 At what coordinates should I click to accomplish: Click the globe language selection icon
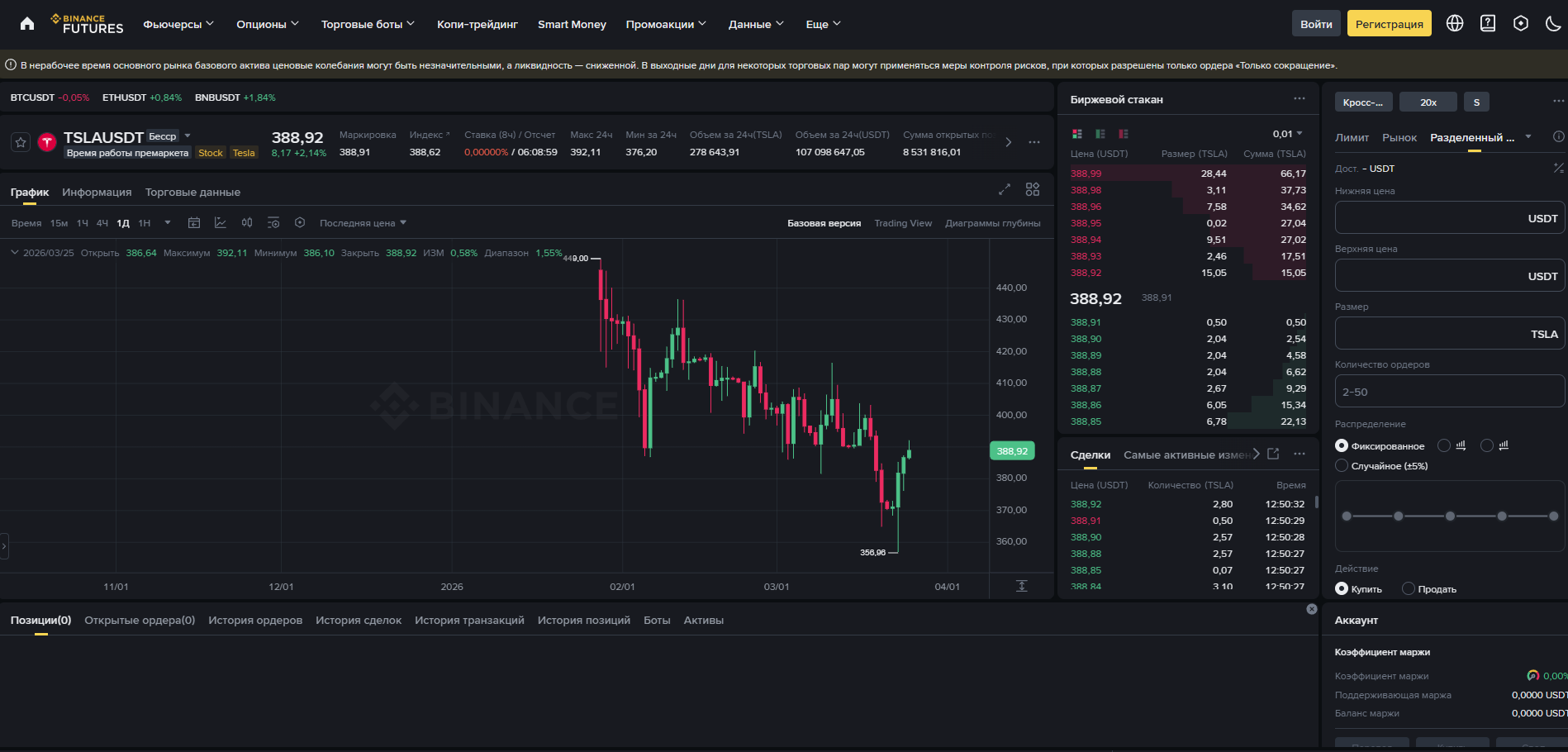pos(1455,23)
